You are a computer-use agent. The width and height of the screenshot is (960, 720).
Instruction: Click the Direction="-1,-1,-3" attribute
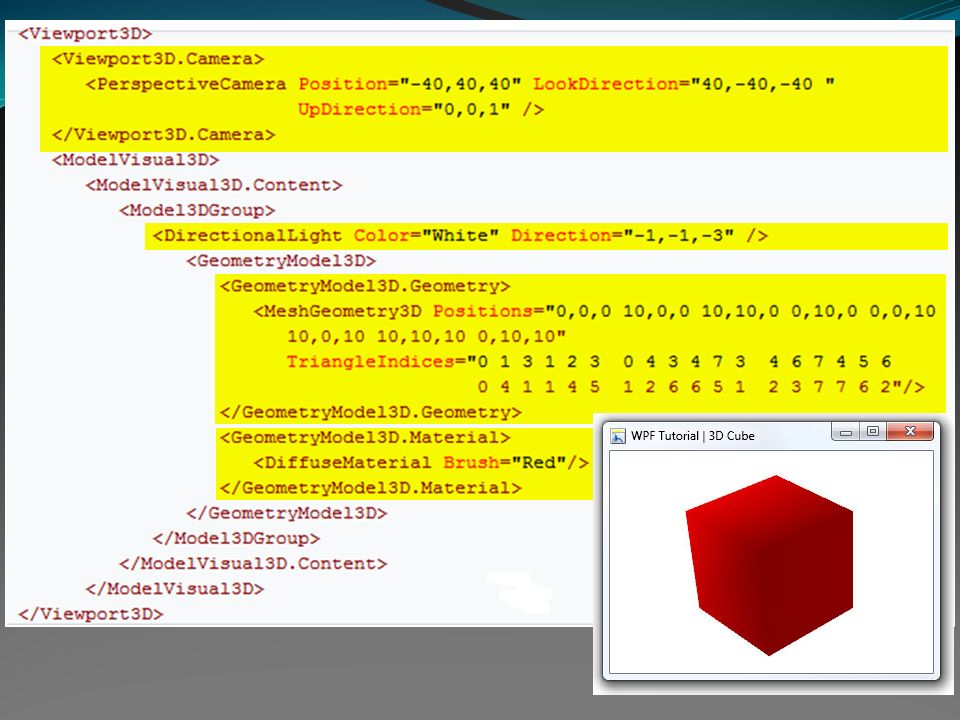622,236
